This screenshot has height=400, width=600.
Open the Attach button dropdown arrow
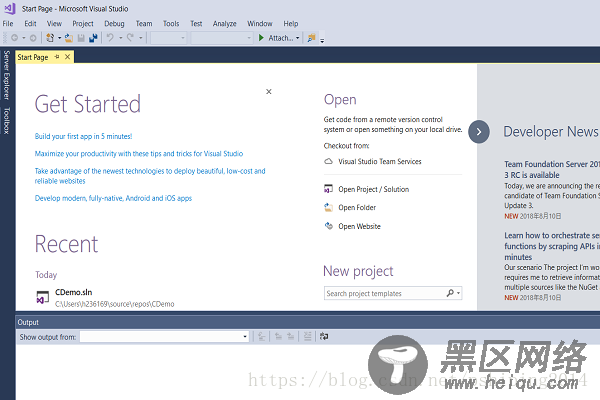click(297, 38)
